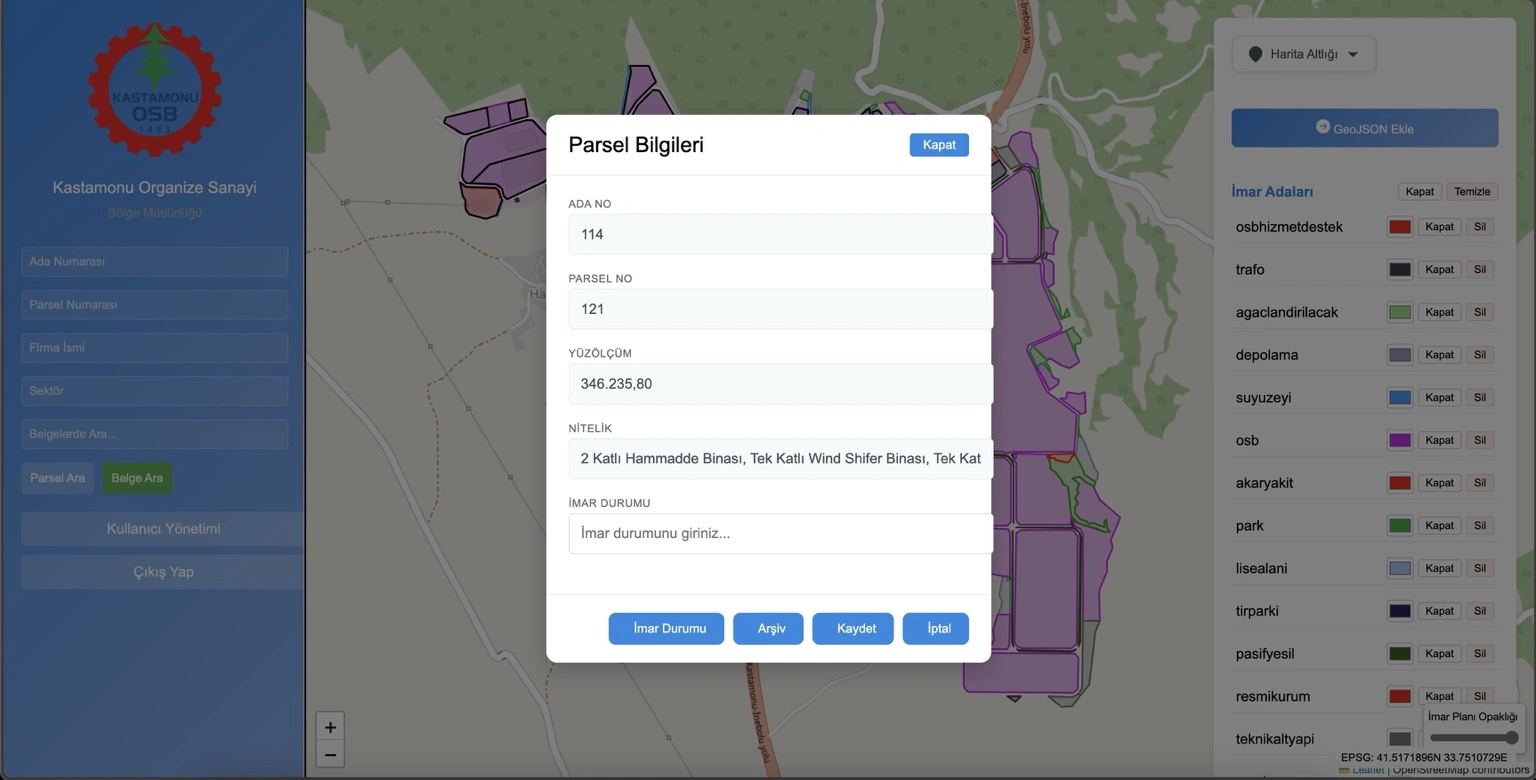Zoom in on the map
Image resolution: width=1536 pixels, height=780 pixels.
coord(330,727)
